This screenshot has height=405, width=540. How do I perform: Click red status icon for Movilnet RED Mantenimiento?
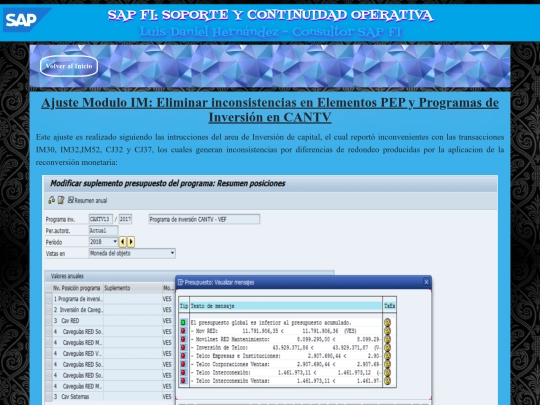[x=183, y=339]
